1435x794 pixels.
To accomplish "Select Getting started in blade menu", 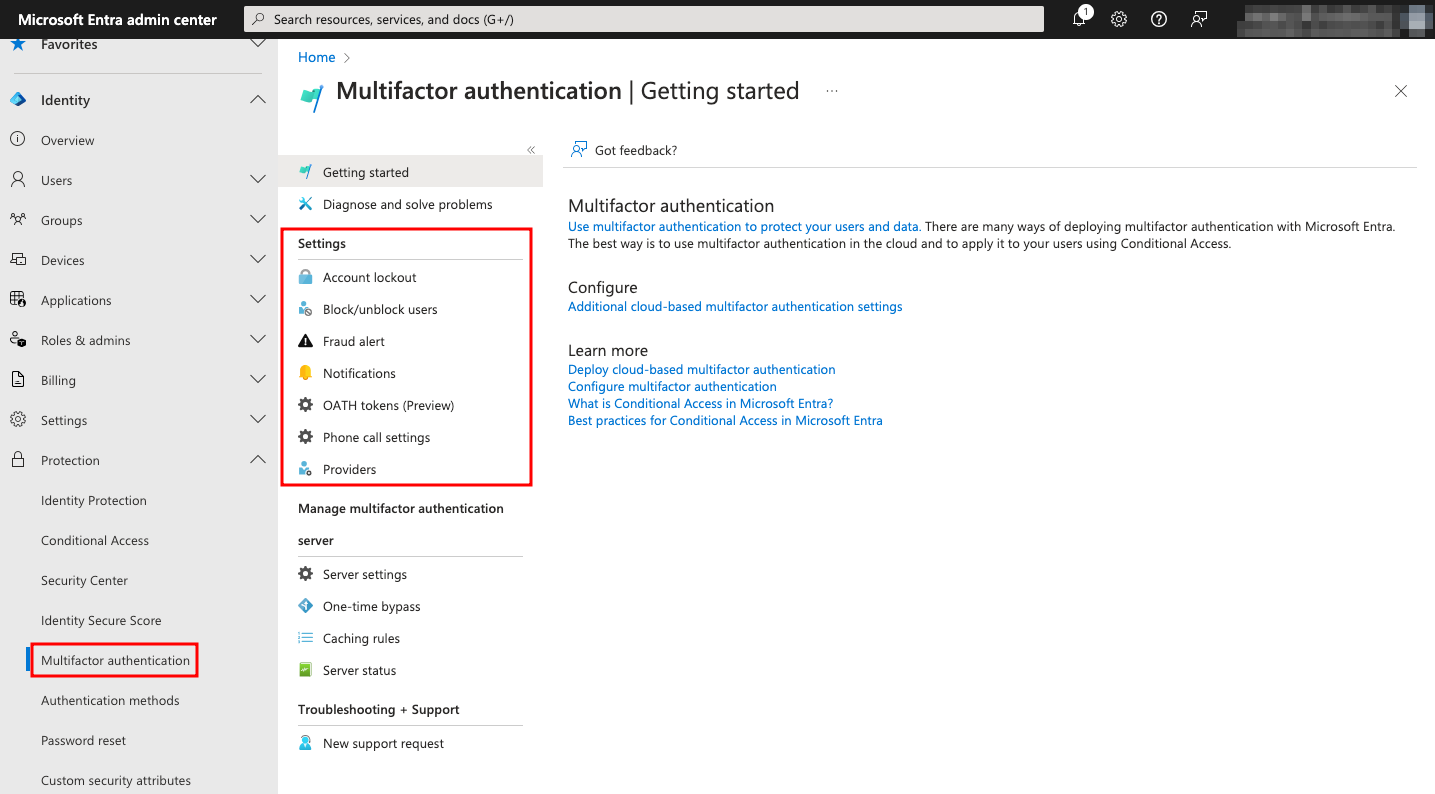I will coord(410,172).
